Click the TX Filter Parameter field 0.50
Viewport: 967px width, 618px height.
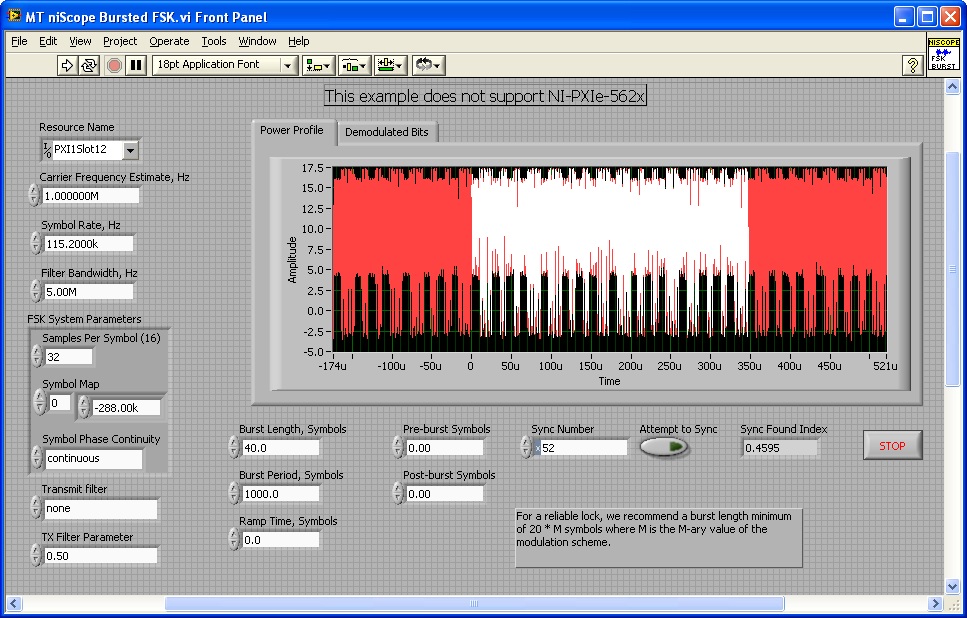[x=101, y=556]
